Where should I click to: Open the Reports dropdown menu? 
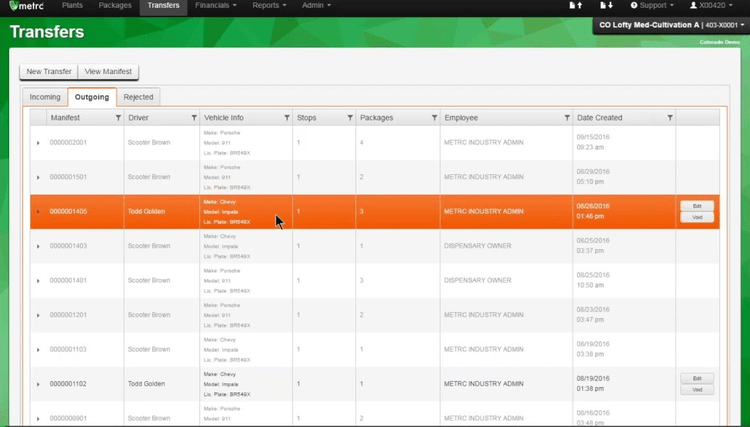click(x=269, y=6)
